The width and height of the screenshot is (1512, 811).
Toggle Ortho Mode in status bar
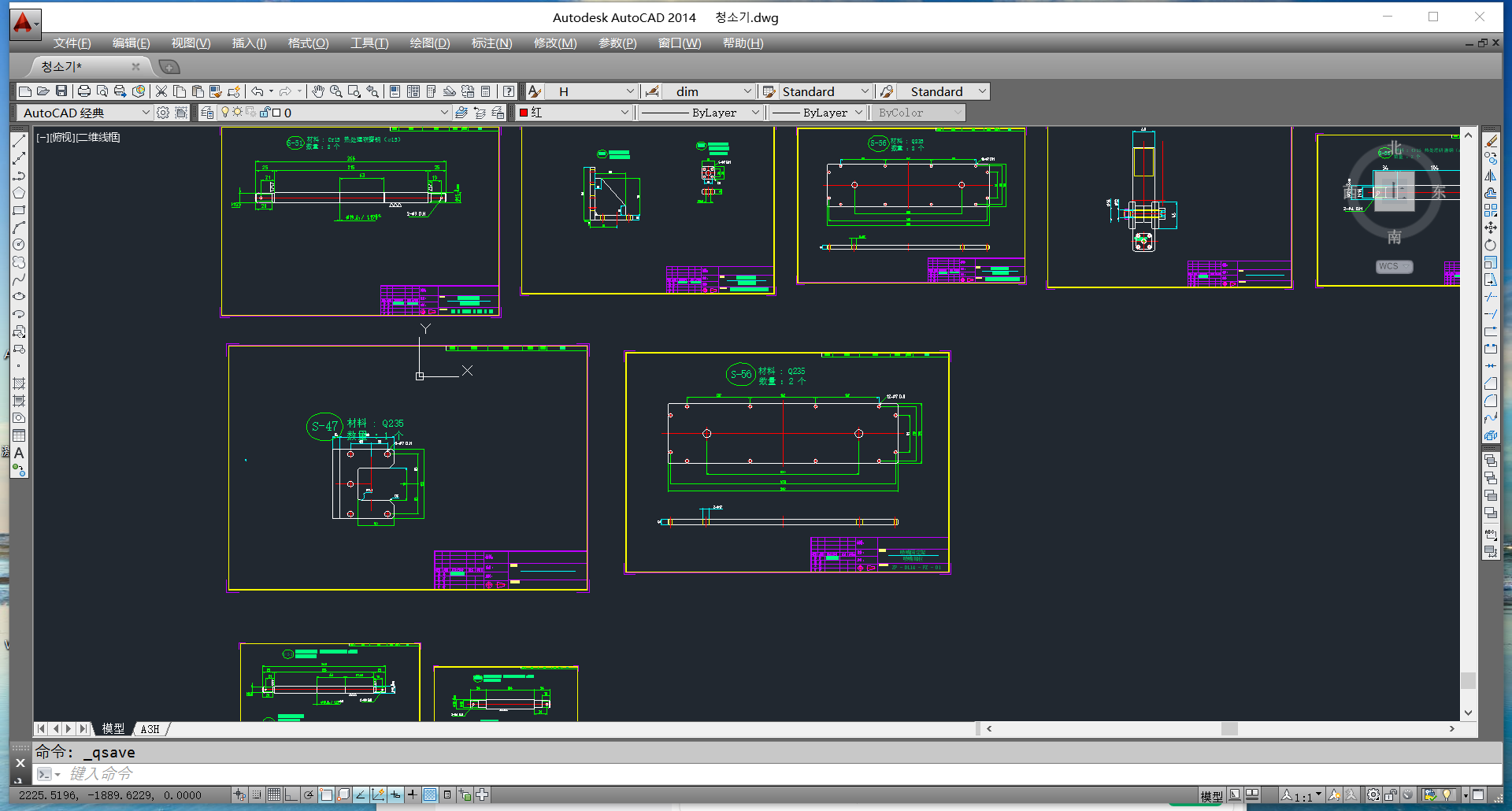tap(291, 795)
